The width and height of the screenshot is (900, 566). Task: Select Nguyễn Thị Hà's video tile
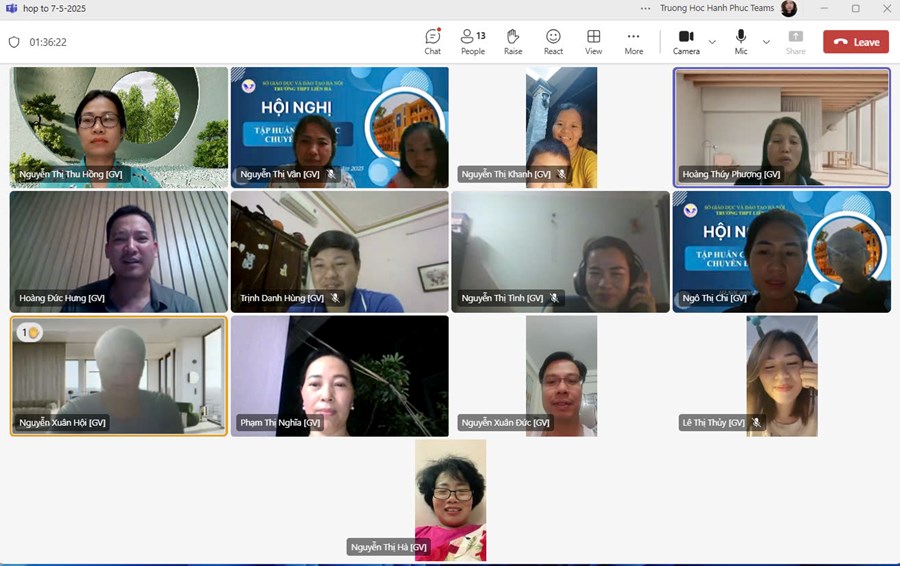450,500
